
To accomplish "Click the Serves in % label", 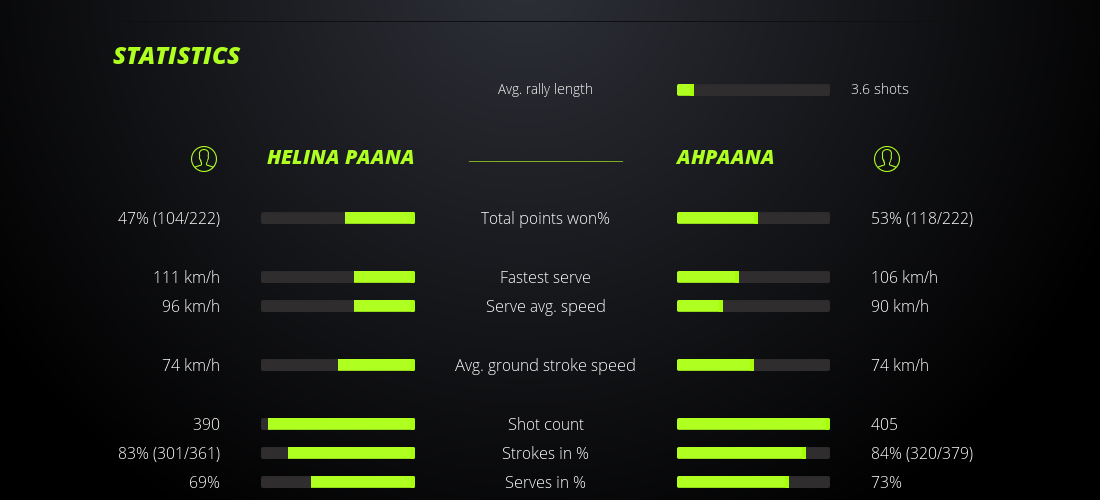I will [545, 482].
